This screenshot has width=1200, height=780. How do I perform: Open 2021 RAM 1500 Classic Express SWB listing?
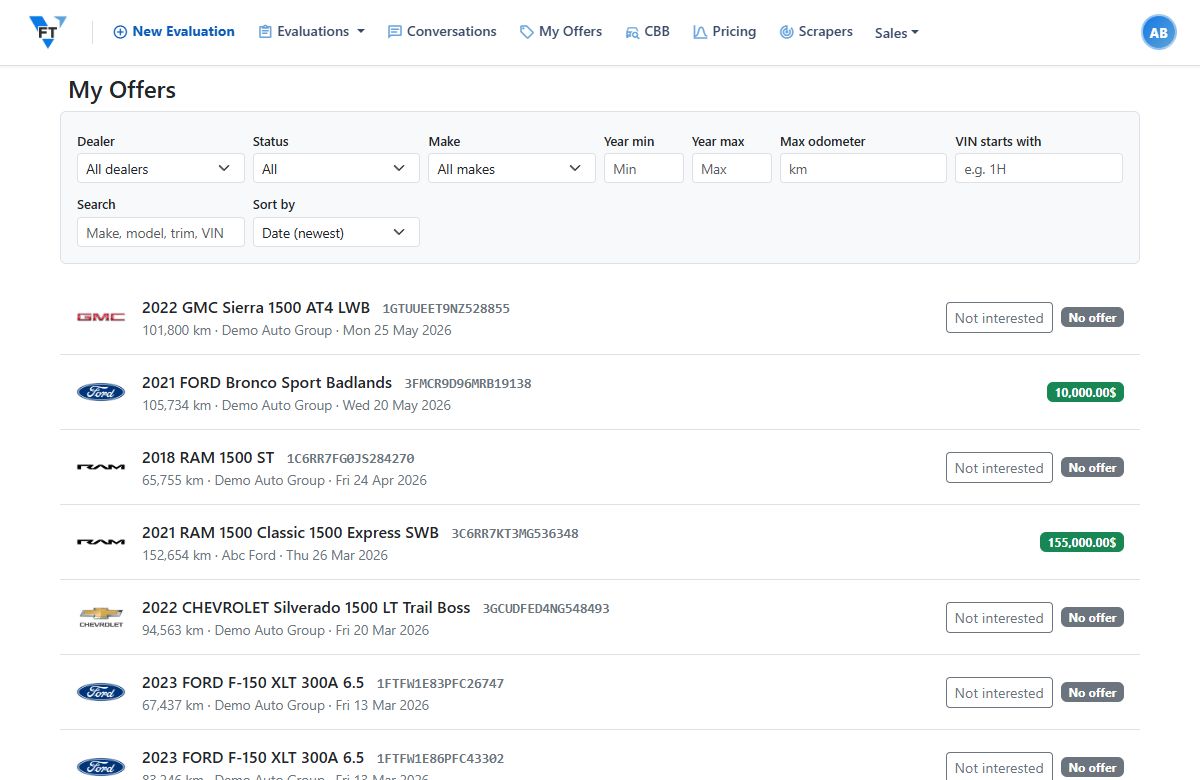290,532
